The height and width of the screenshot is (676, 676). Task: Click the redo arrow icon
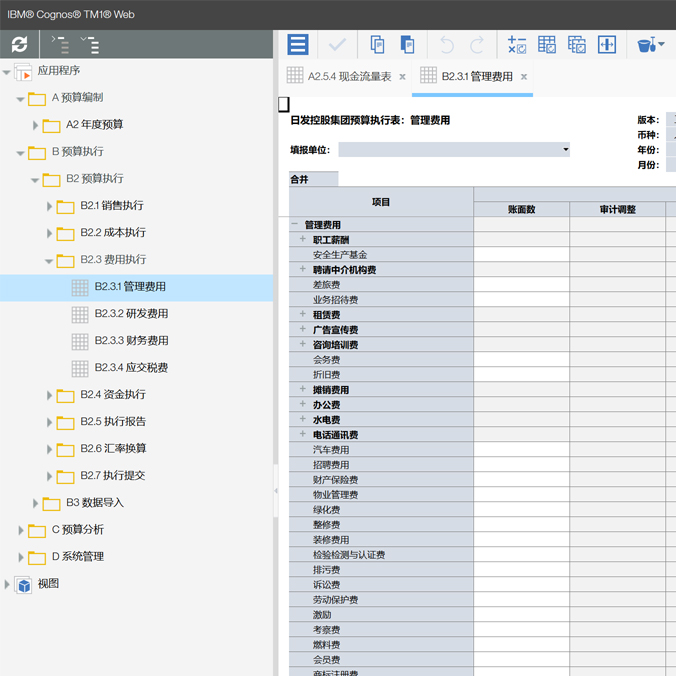pos(476,44)
